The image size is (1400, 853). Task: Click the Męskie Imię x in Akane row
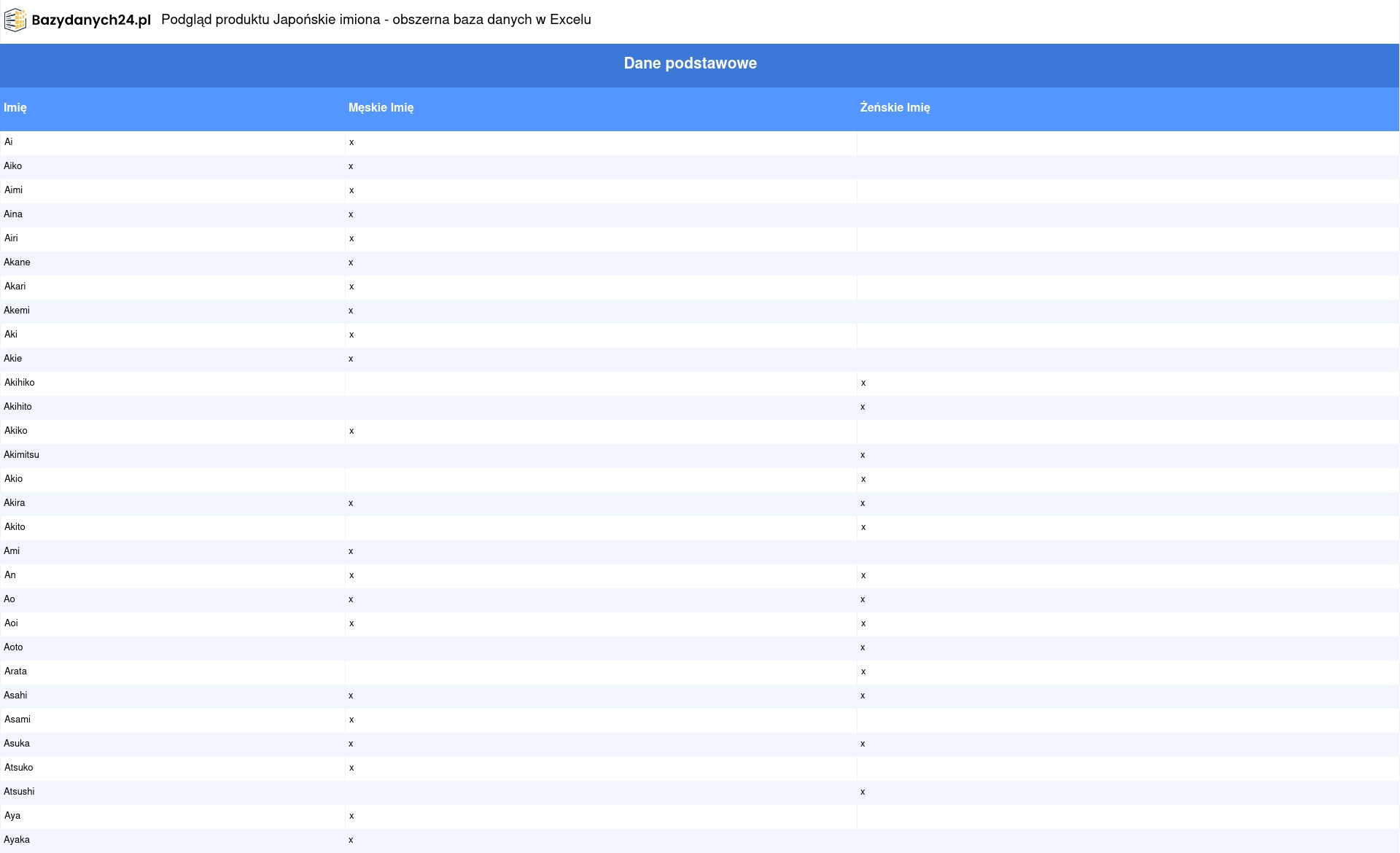pyautogui.click(x=351, y=262)
